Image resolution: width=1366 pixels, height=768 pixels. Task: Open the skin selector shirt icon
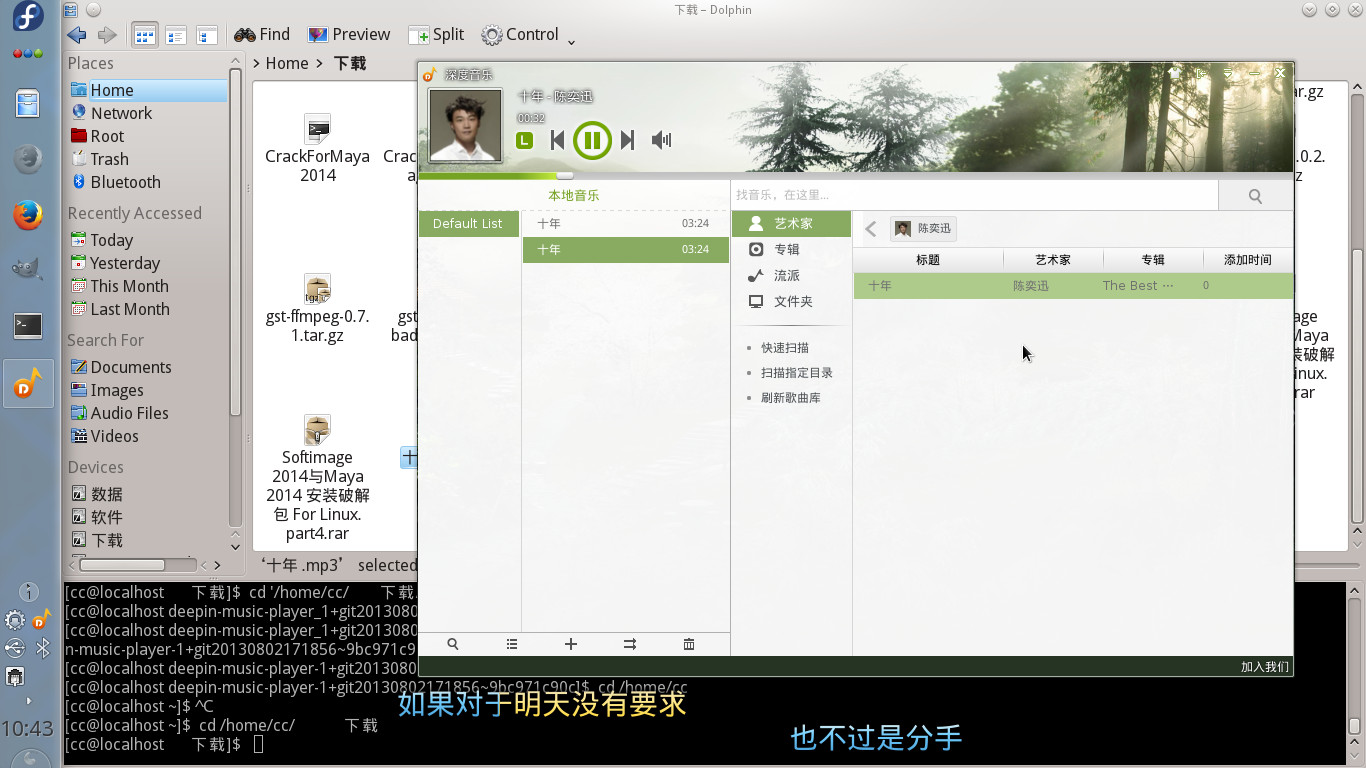point(1175,73)
